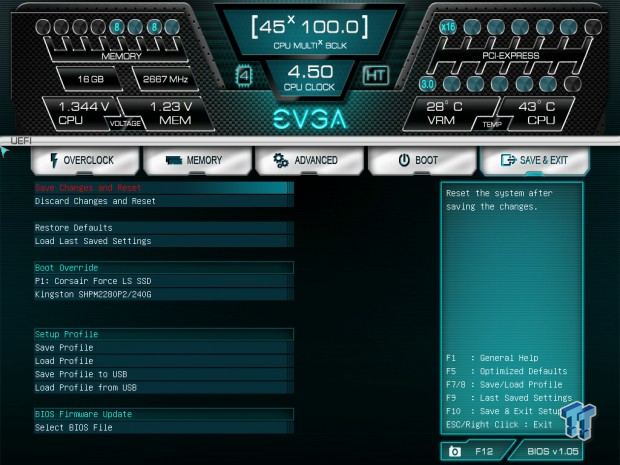Screen dimensions: 620x465
Task: Click the EVGA logo
Action: tap(310, 119)
